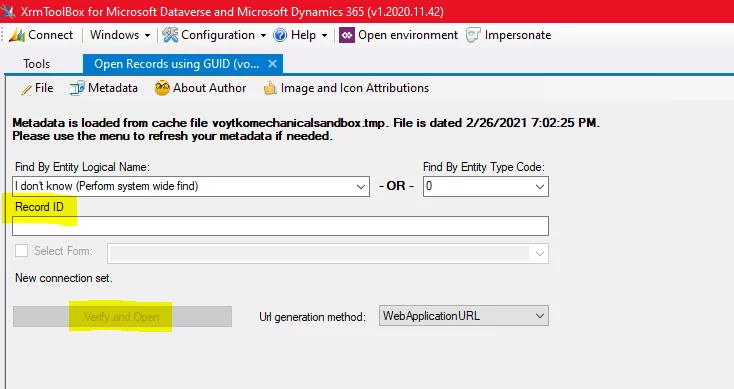This screenshot has width=734, height=389.
Task: Open the Url generation method dropdown
Action: click(x=539, y=316)
